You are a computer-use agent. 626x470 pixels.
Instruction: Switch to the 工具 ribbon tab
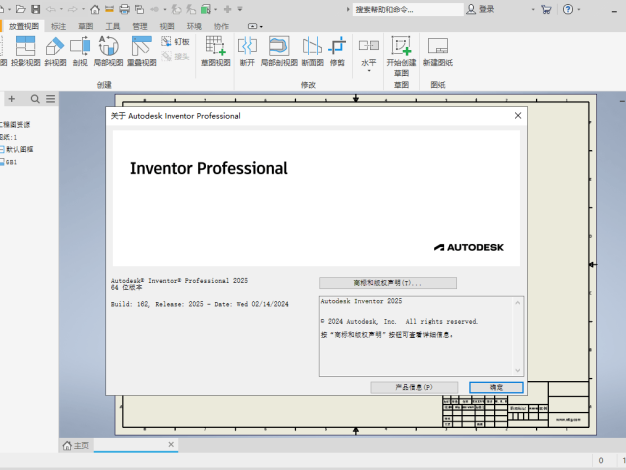(113, 26)
